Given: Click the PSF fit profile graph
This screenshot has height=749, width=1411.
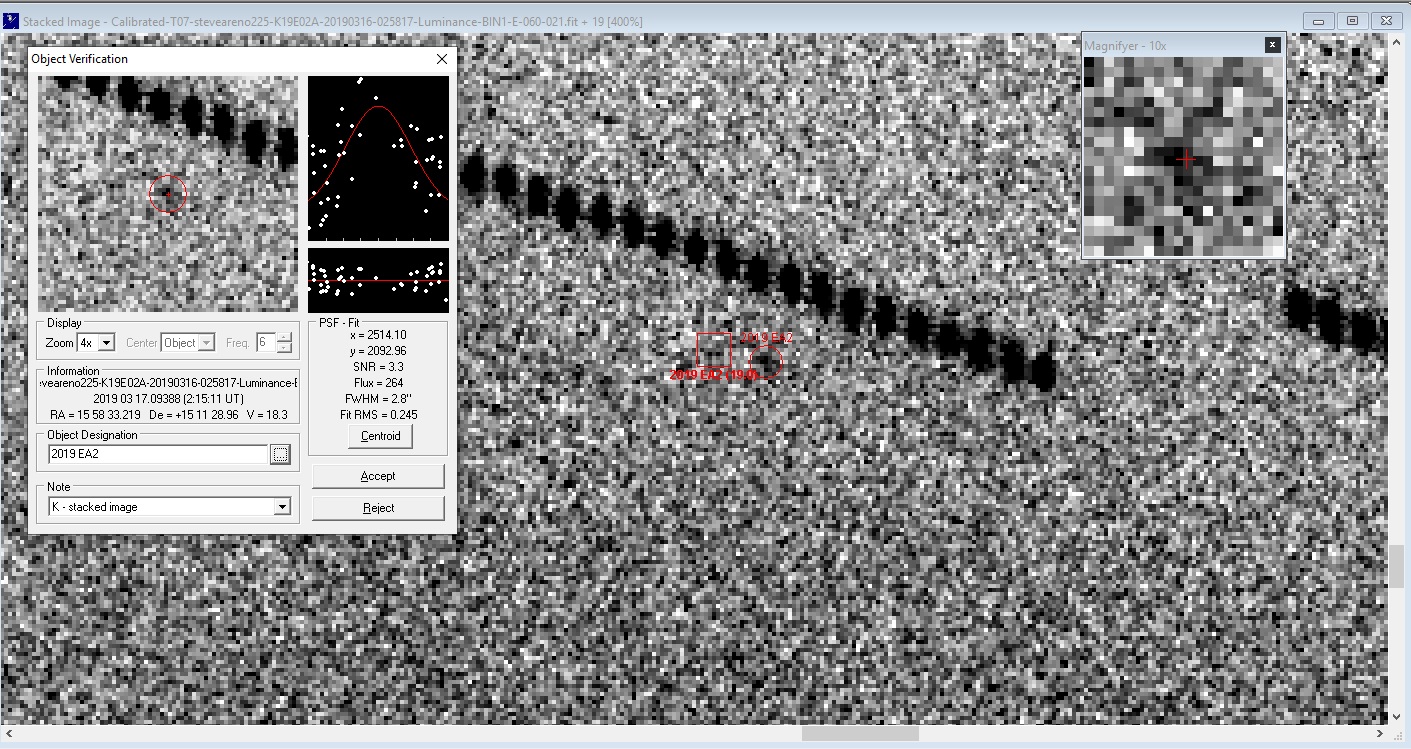Looking at the screenshot, I should [378, 158].
